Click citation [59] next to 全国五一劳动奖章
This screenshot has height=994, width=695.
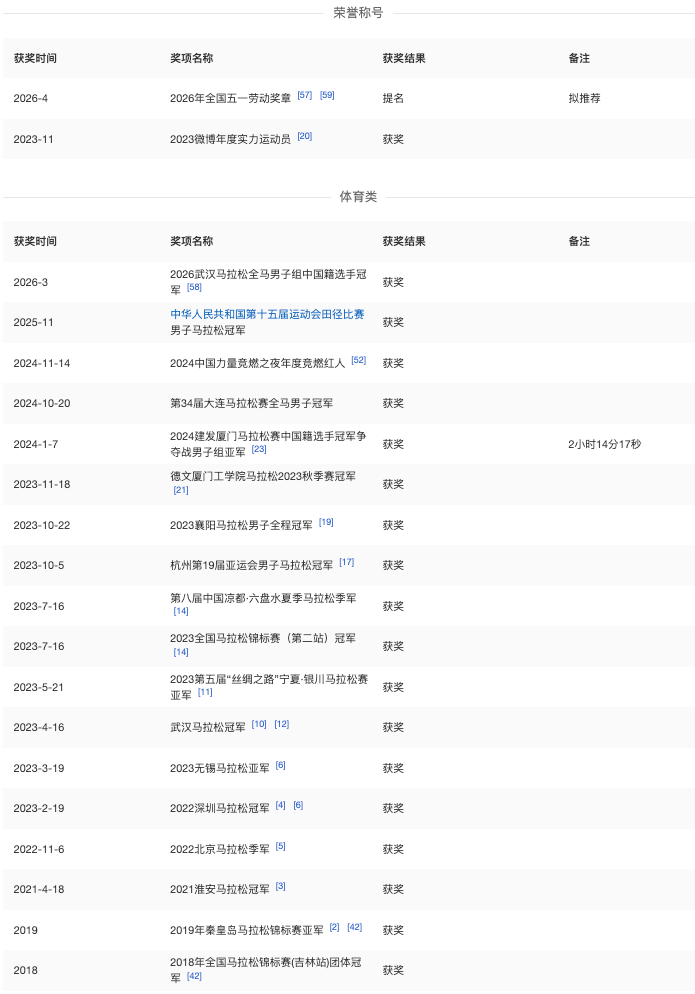[327, 96]
